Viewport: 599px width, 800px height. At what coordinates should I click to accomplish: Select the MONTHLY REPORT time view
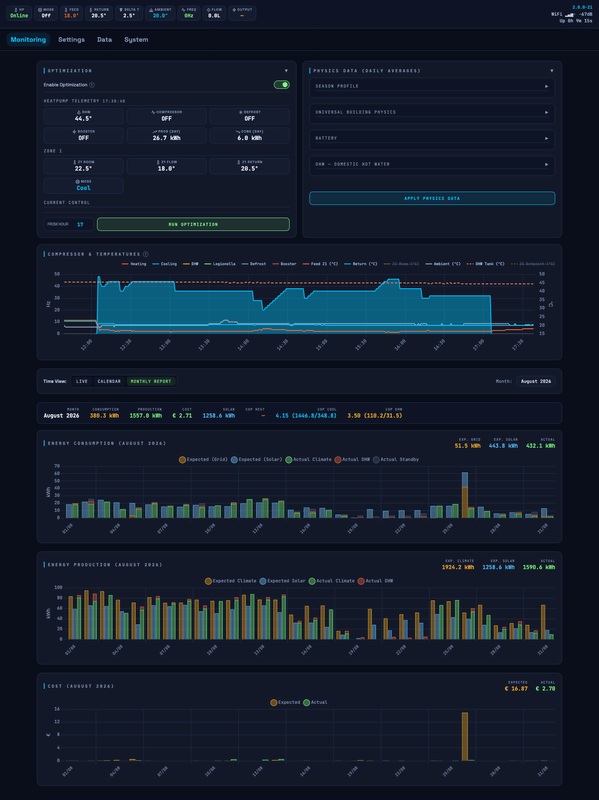(x=151, y=381)
